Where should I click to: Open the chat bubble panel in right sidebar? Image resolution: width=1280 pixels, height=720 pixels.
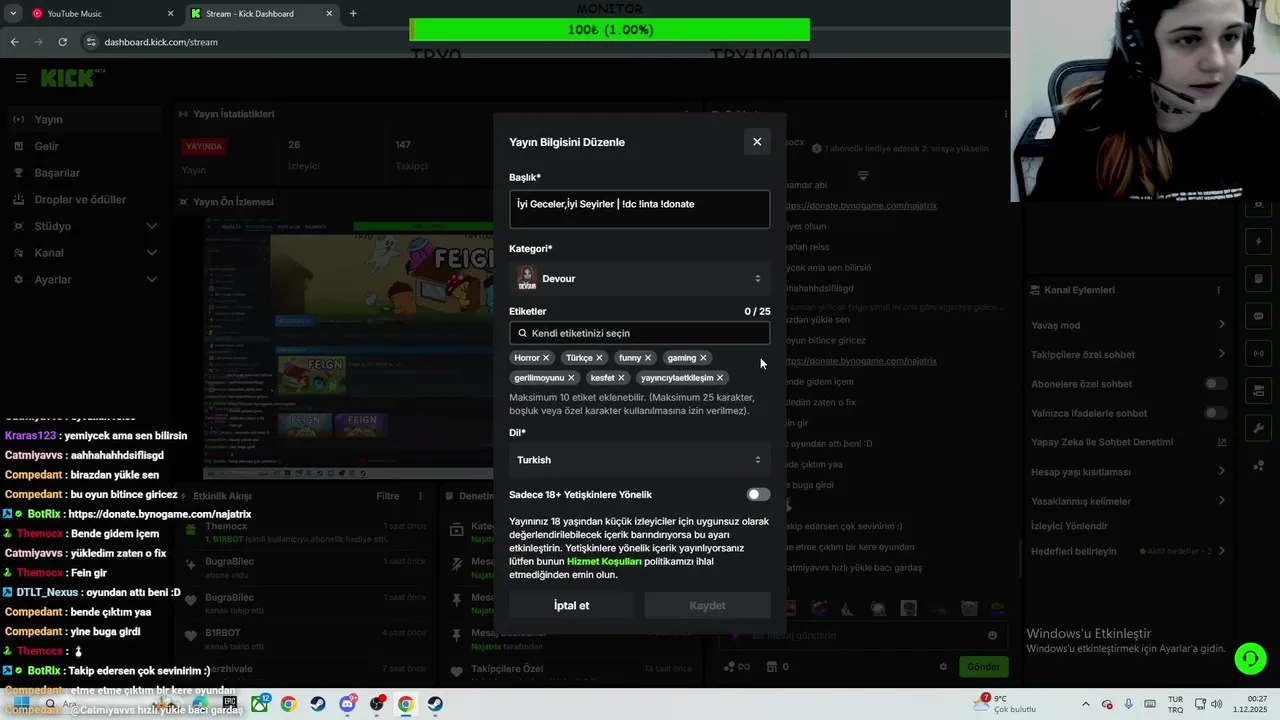1259,316
